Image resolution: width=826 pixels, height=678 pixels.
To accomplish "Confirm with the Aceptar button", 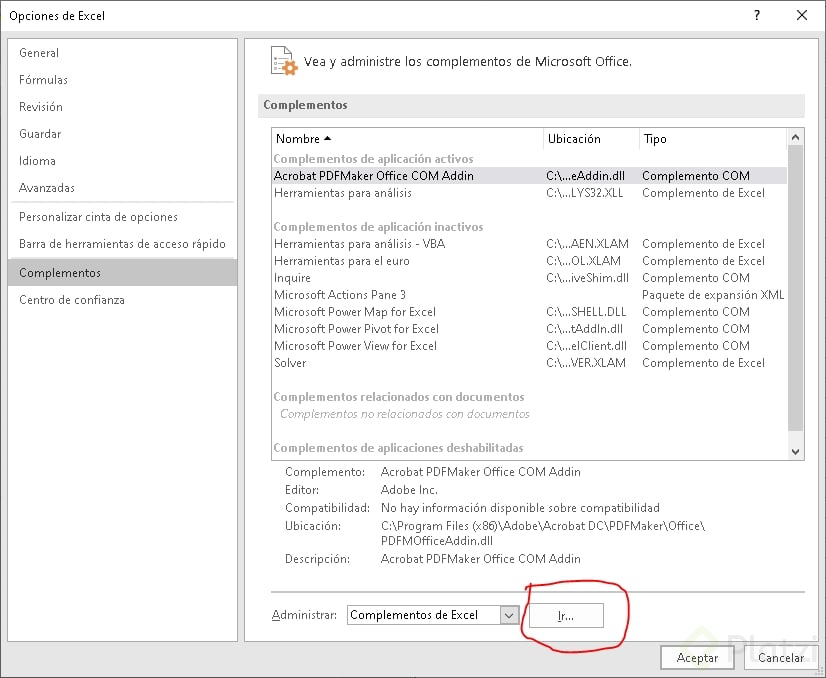I will (697, 657).
